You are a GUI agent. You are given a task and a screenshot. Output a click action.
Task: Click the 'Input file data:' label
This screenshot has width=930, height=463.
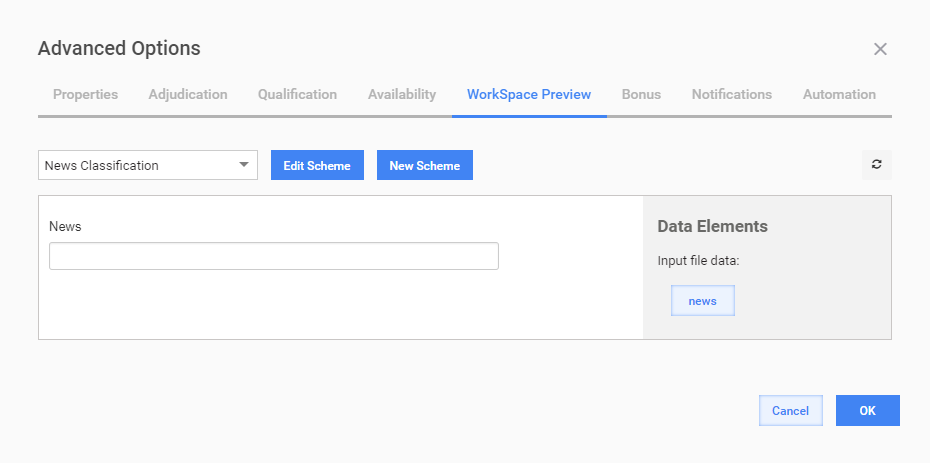pyautogui.click(x=698, y=261)
